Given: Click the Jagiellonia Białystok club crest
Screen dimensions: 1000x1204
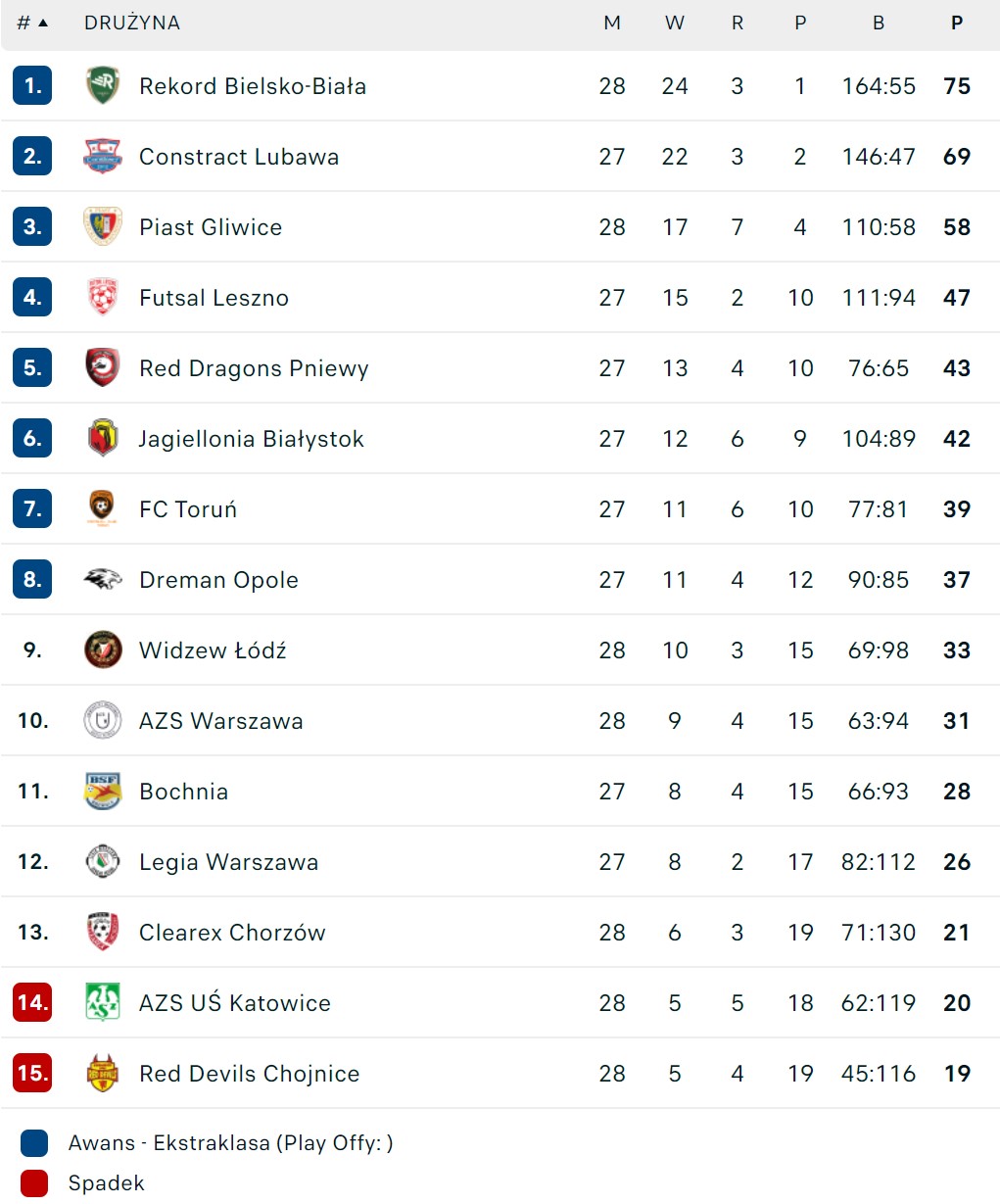Looking at the screenshot, I should point(102,439).
